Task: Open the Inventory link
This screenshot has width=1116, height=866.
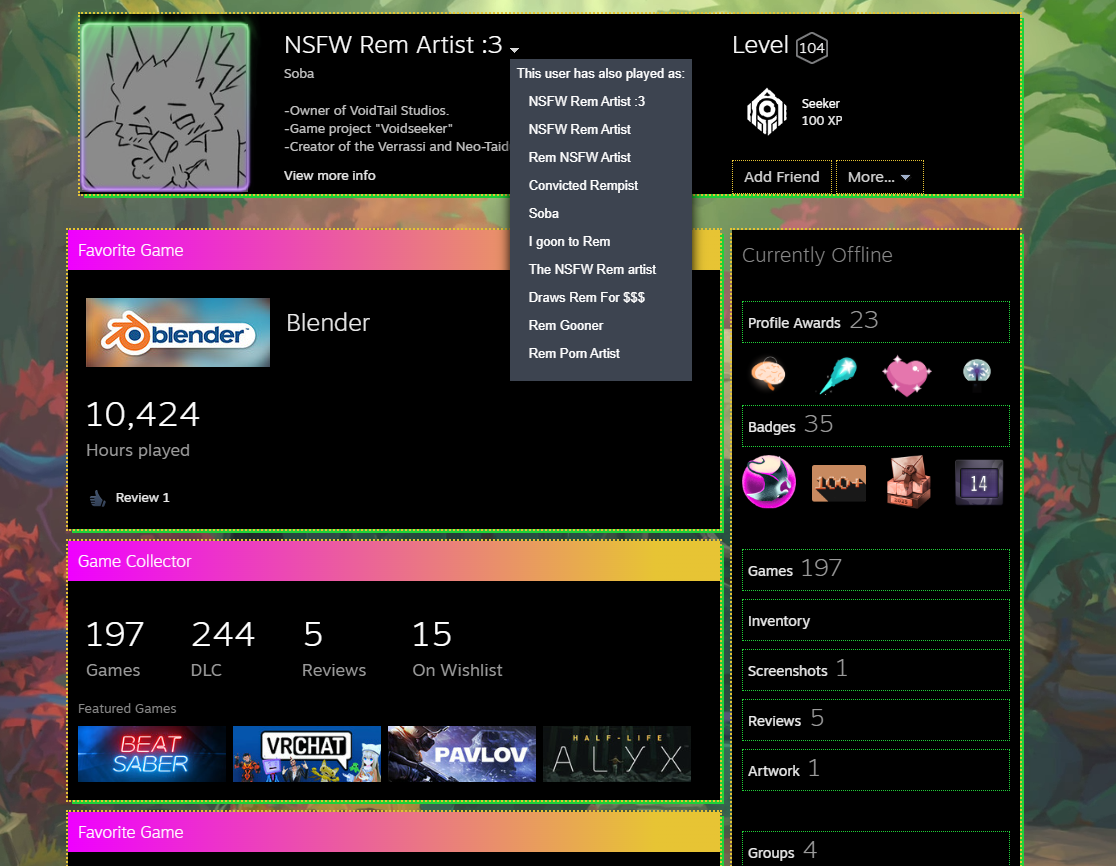Action: (x=875, y=621)
